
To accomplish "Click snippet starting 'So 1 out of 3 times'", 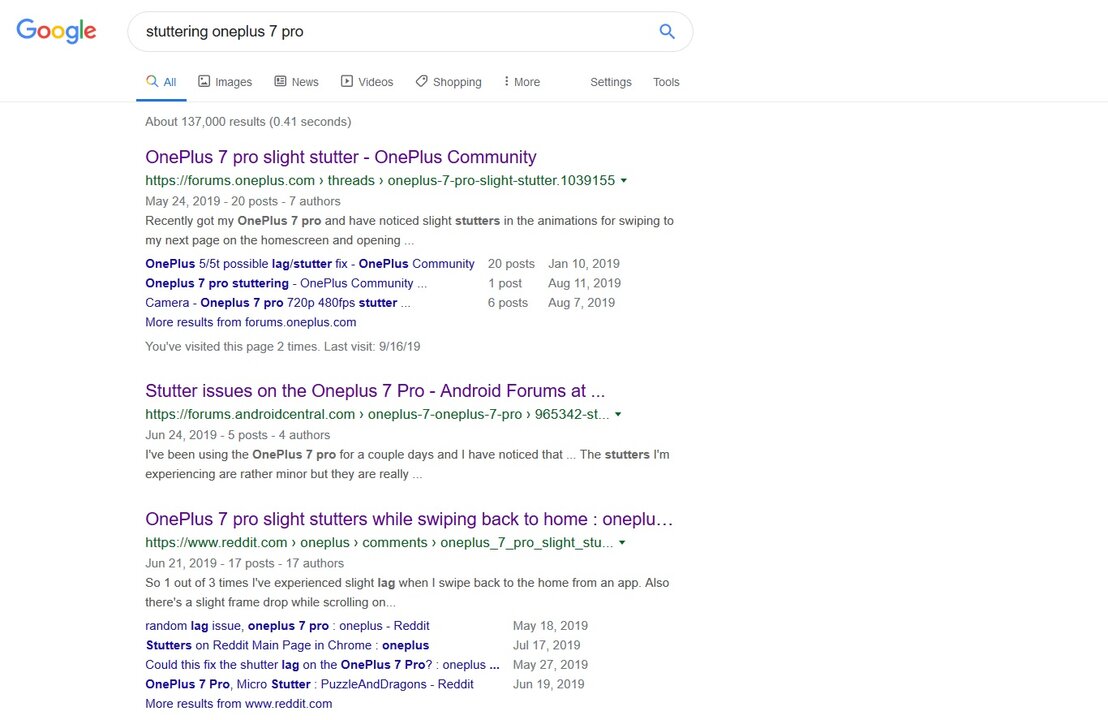I will [407, 592].
